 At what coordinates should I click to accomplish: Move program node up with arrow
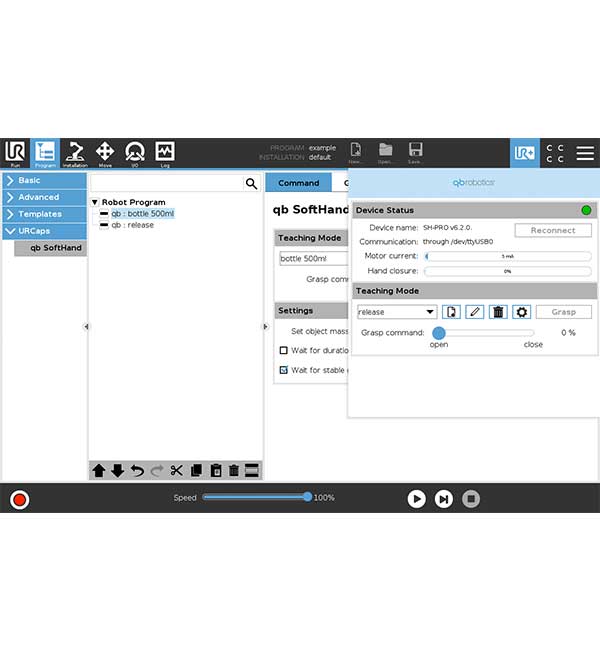tap(99, 471)
